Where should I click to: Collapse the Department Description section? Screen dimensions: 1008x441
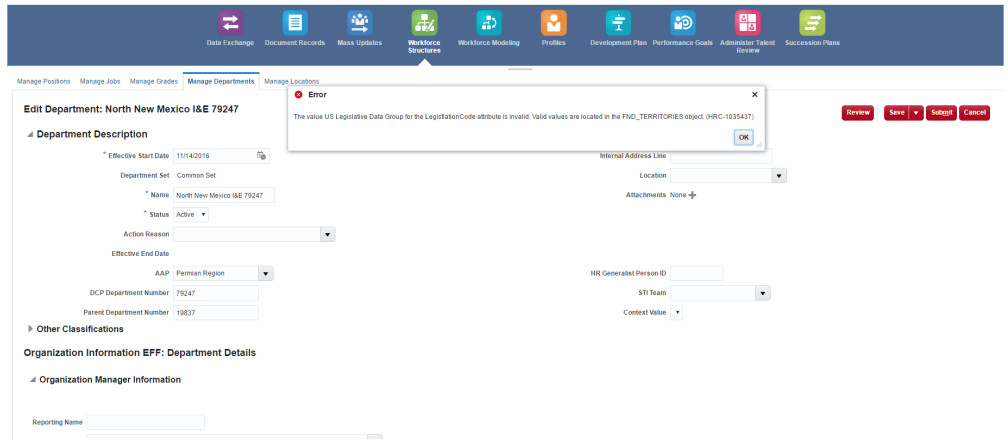30,134
